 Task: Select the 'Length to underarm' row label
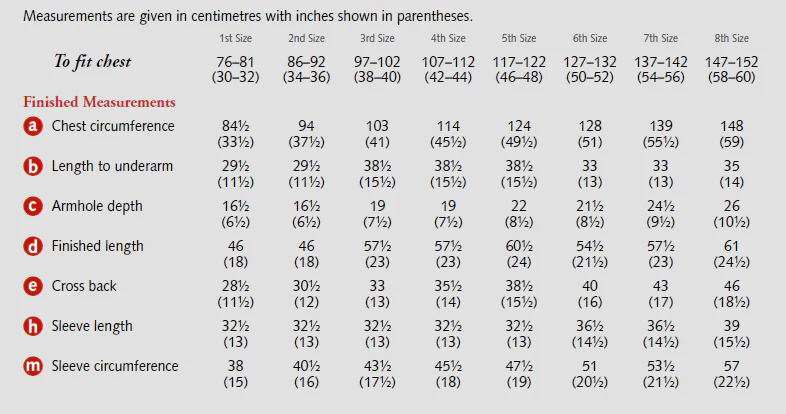111,166
